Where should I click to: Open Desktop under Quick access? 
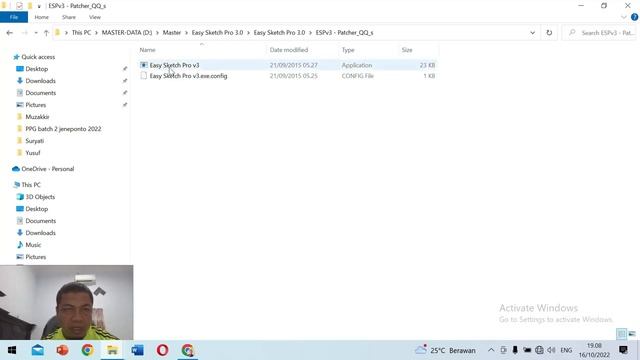point(36,69)
